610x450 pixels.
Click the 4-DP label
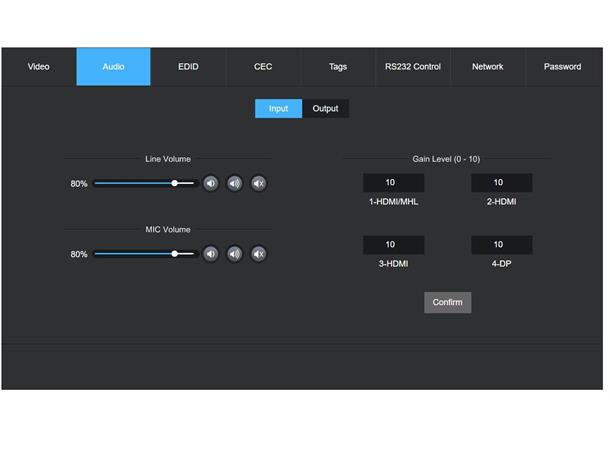501,264
